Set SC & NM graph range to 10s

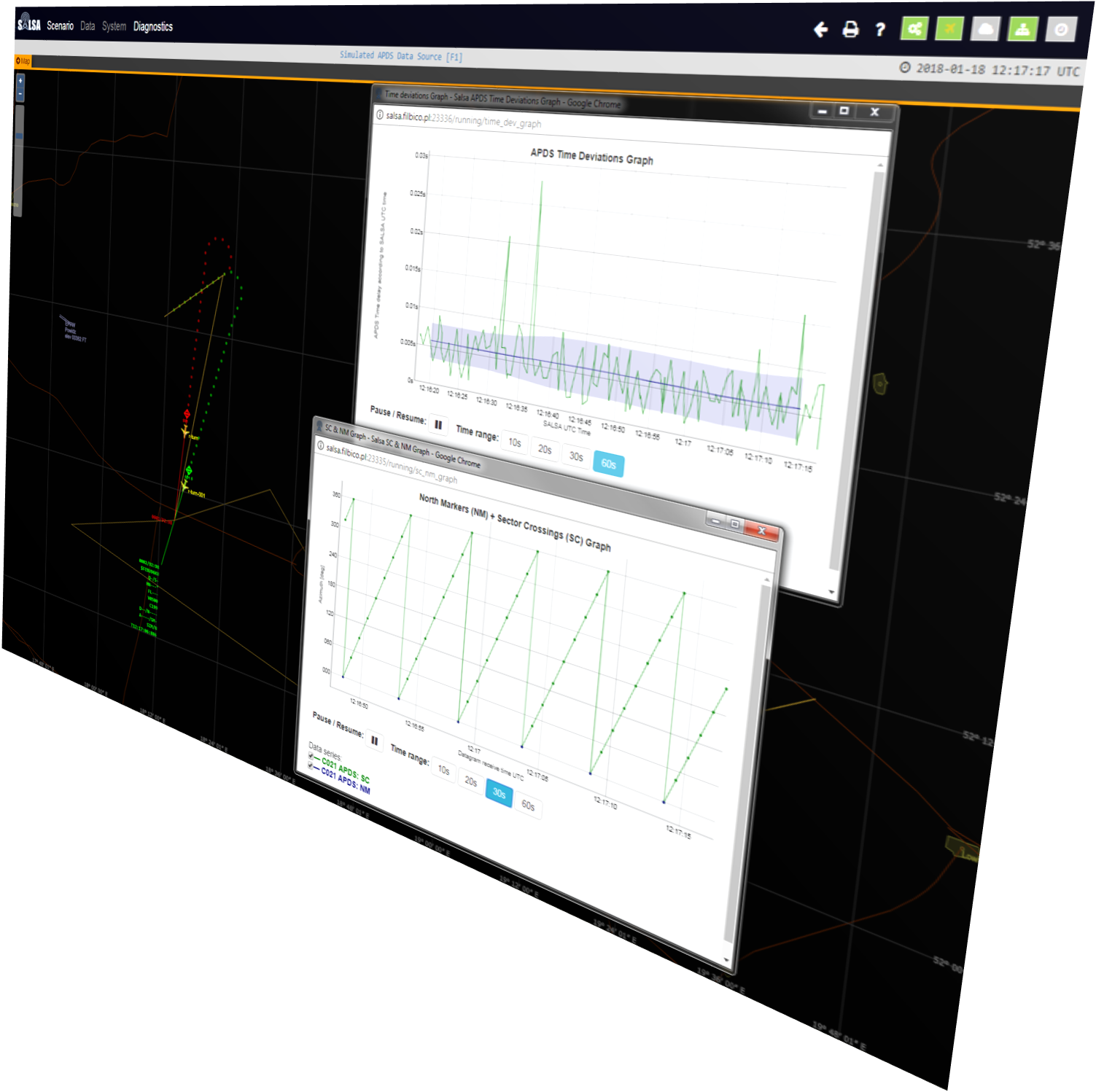(443, 770)
